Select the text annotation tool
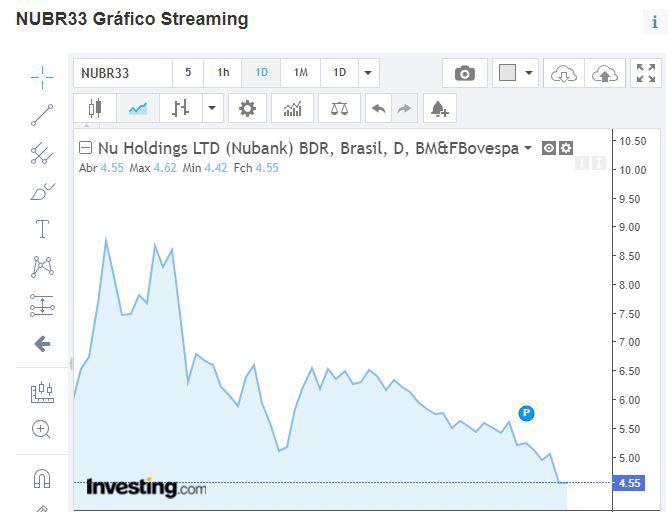 tap(42, 229)
